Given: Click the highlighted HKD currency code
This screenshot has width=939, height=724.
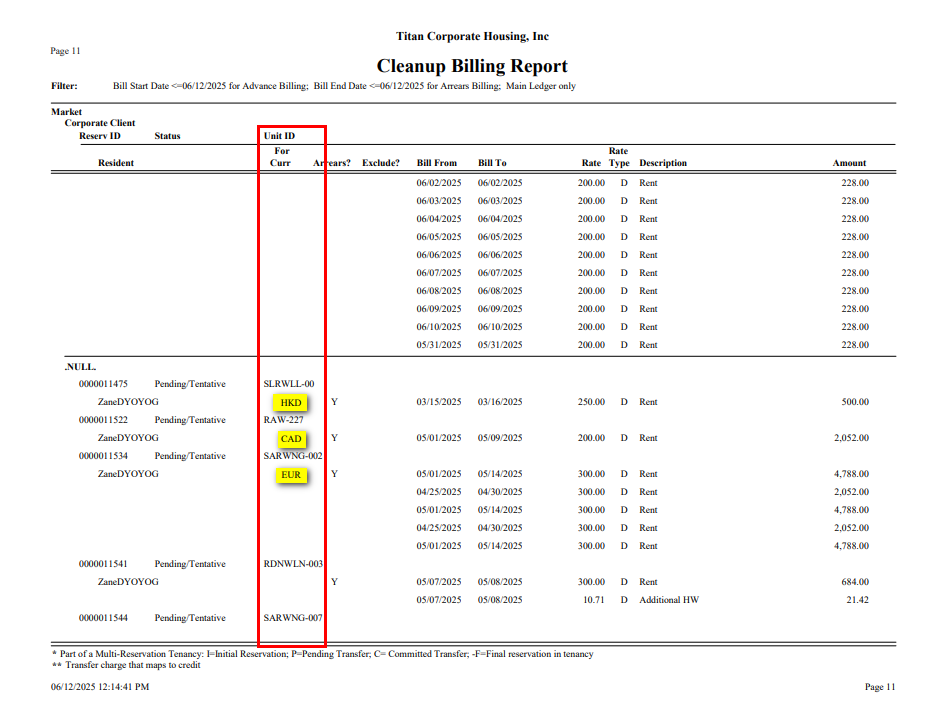Looking at the screenshot, I should [291, 402].
